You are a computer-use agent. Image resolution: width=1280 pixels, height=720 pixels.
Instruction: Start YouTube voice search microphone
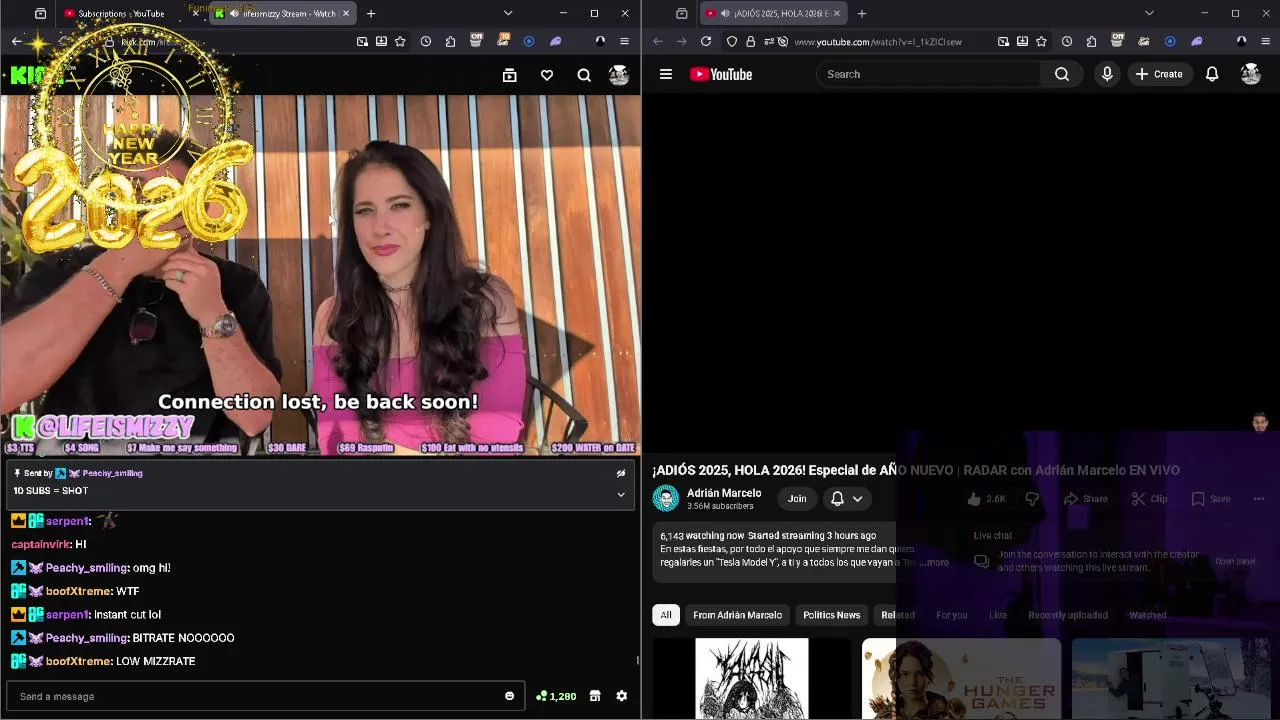pos(1107,74)
